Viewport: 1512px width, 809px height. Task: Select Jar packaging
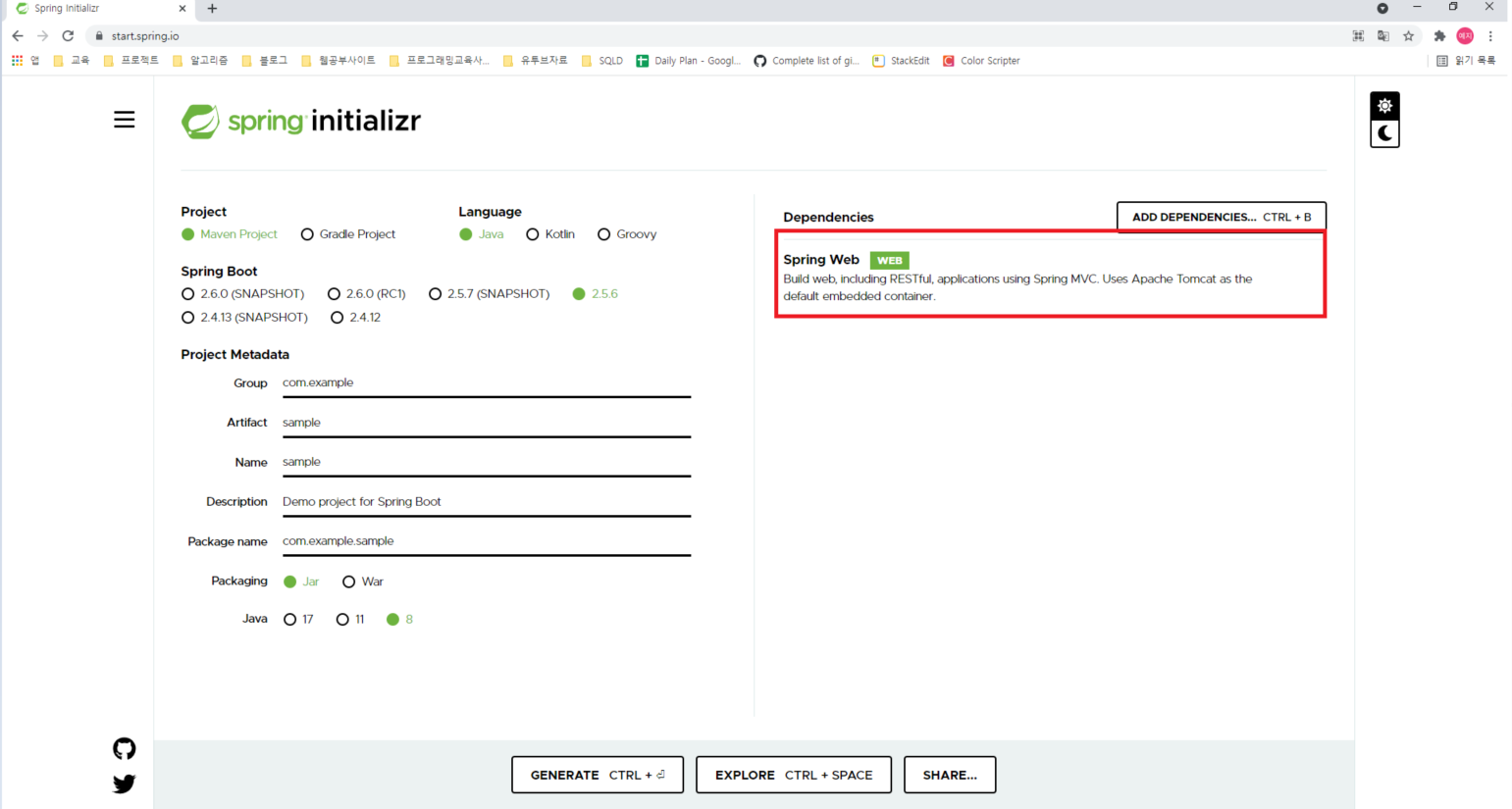(301, 581)
